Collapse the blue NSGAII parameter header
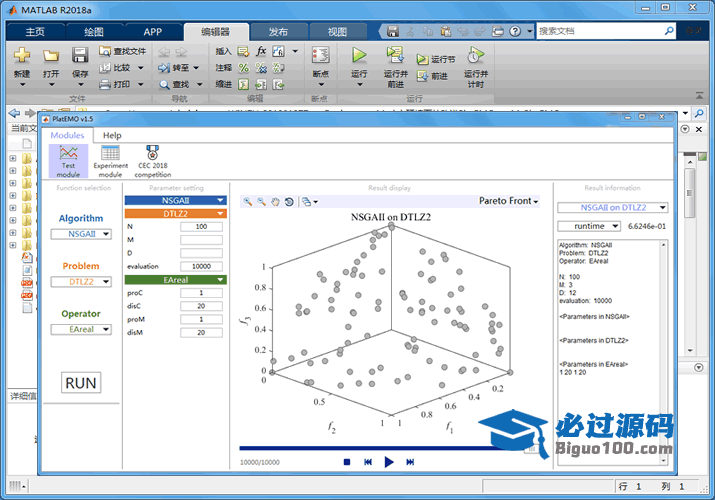Image resolution: width=715 pixels, height=500 pixels. (x=176, y=201)
